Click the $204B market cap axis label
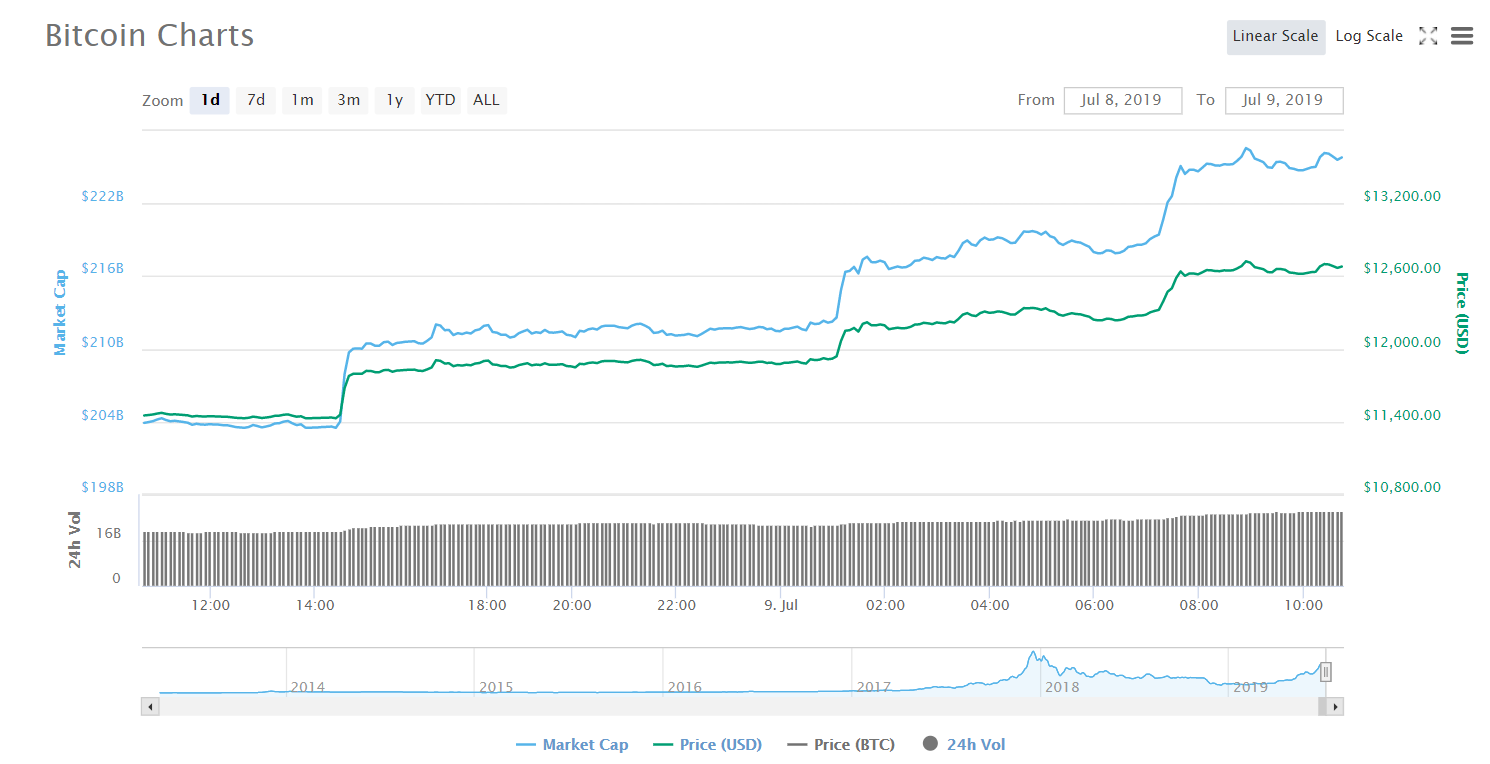This screenshot has width=1490, height=764. point(103,415)
